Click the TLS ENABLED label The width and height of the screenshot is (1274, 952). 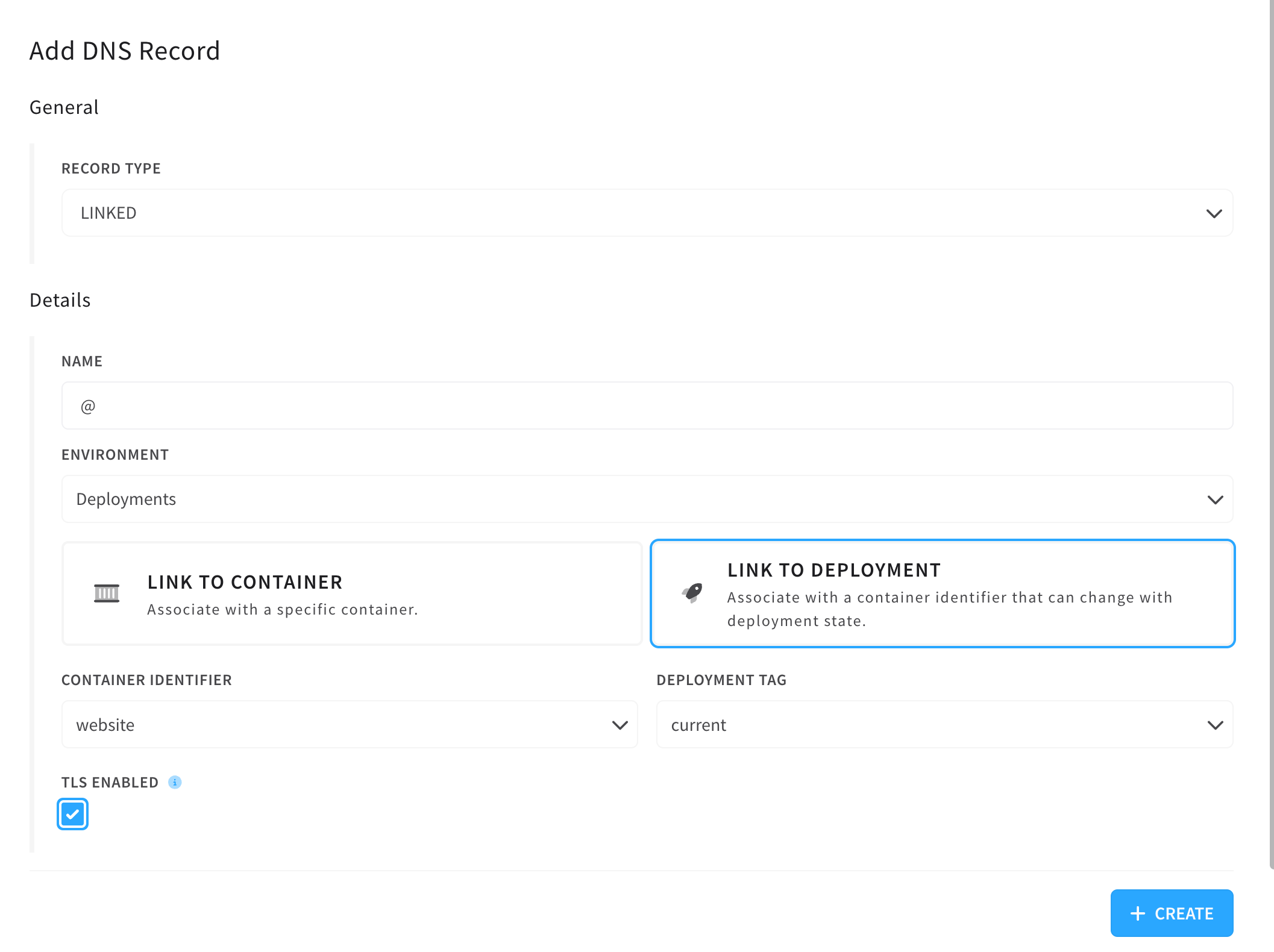tap(110, 782)
